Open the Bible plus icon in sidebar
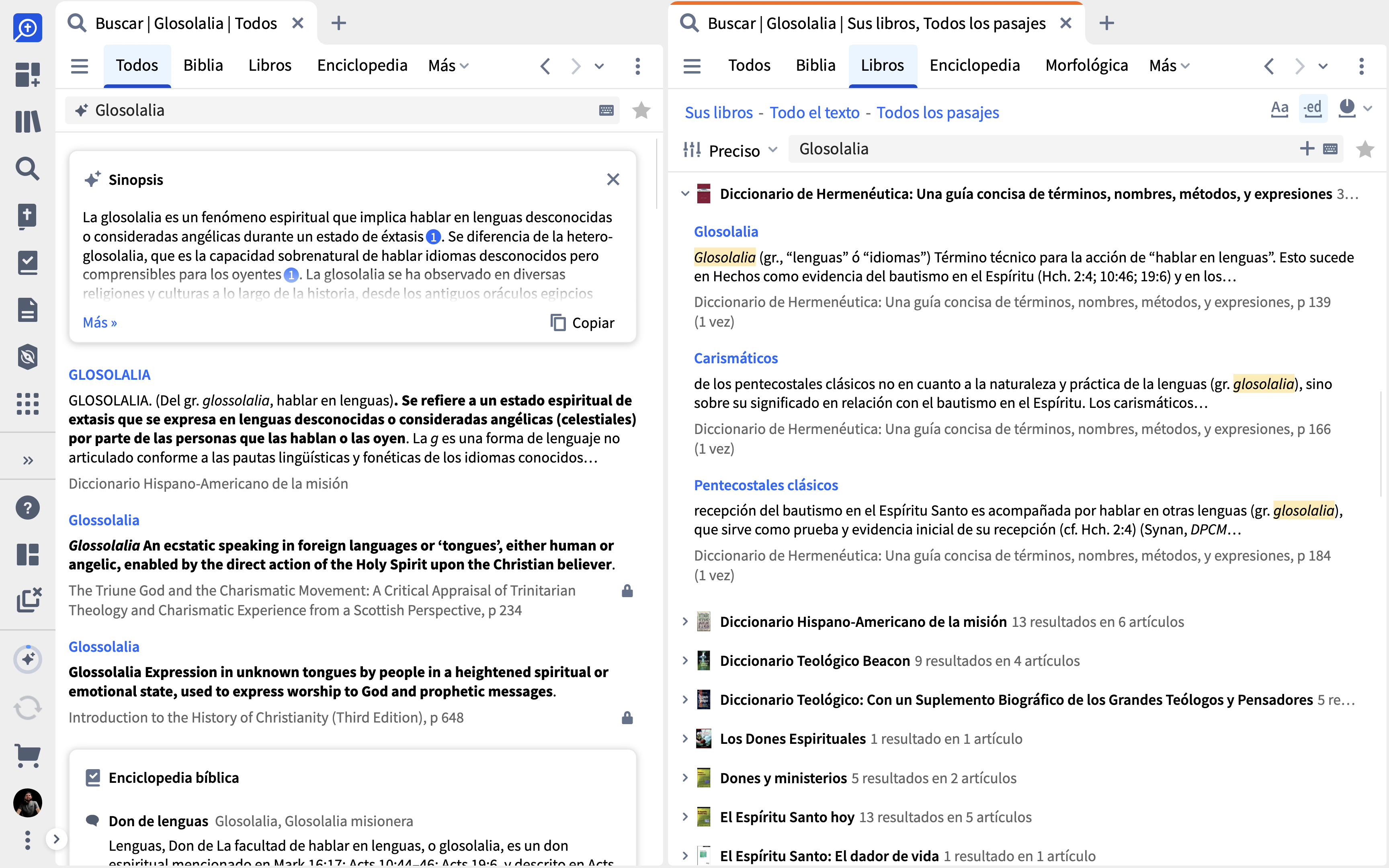Screen dimensions: 1389x868 coord(28,216)
